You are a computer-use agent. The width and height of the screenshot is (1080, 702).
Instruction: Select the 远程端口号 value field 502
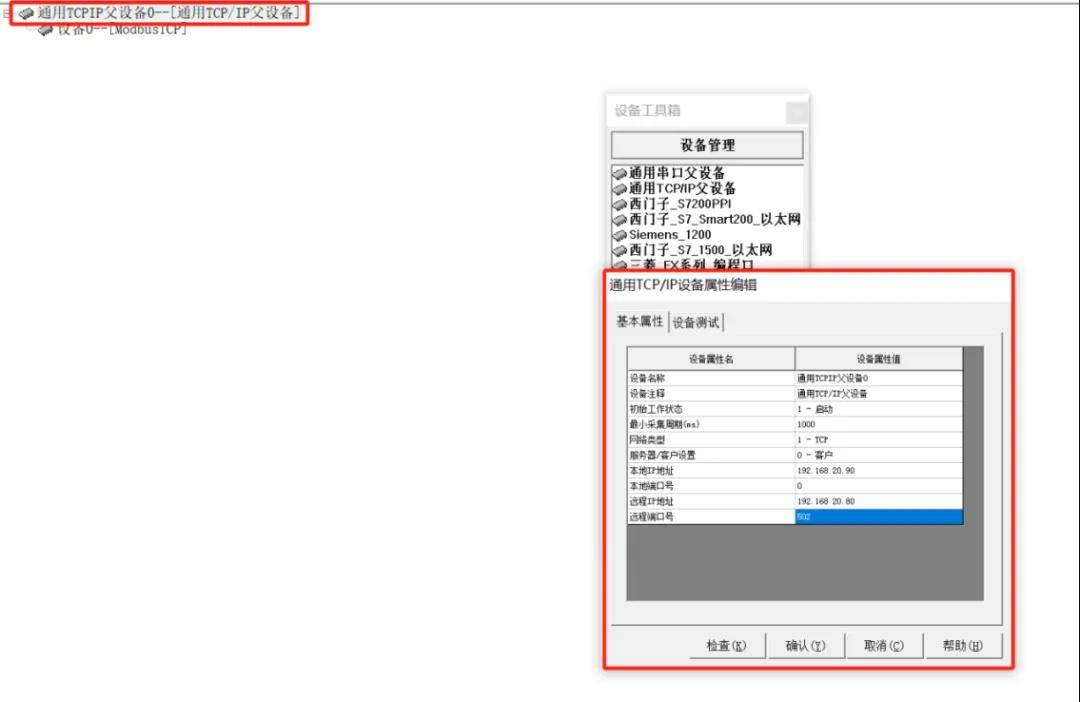point(878,517)
